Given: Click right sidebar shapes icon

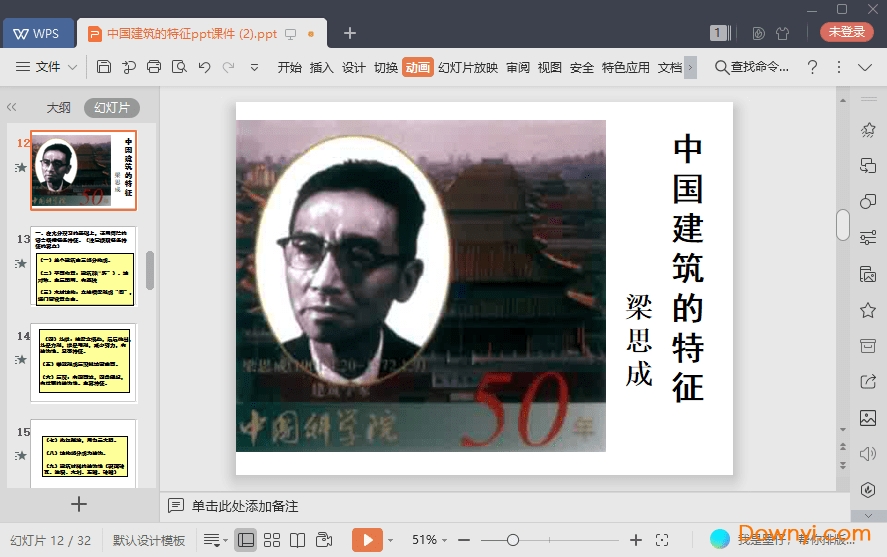Looking at the screenshot, I should tap(868, 201).
